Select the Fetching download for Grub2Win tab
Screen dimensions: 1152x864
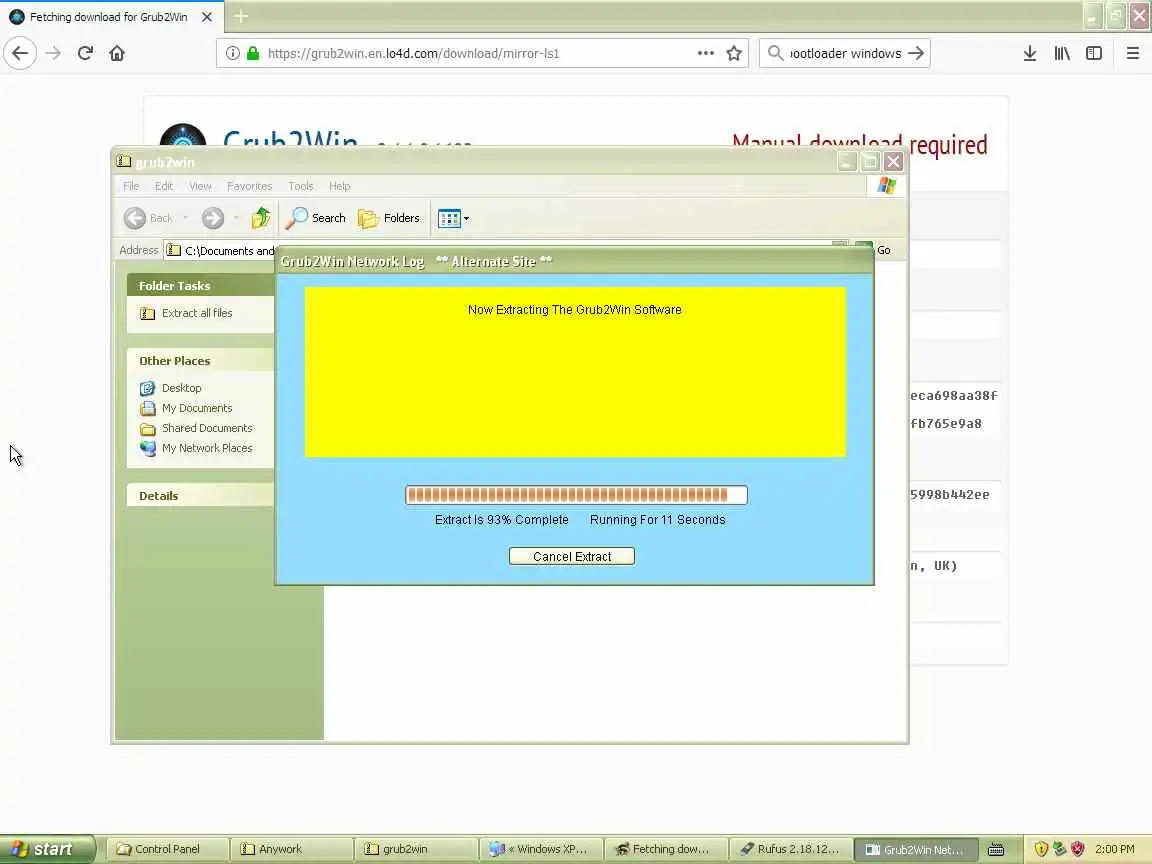[112, 16]
